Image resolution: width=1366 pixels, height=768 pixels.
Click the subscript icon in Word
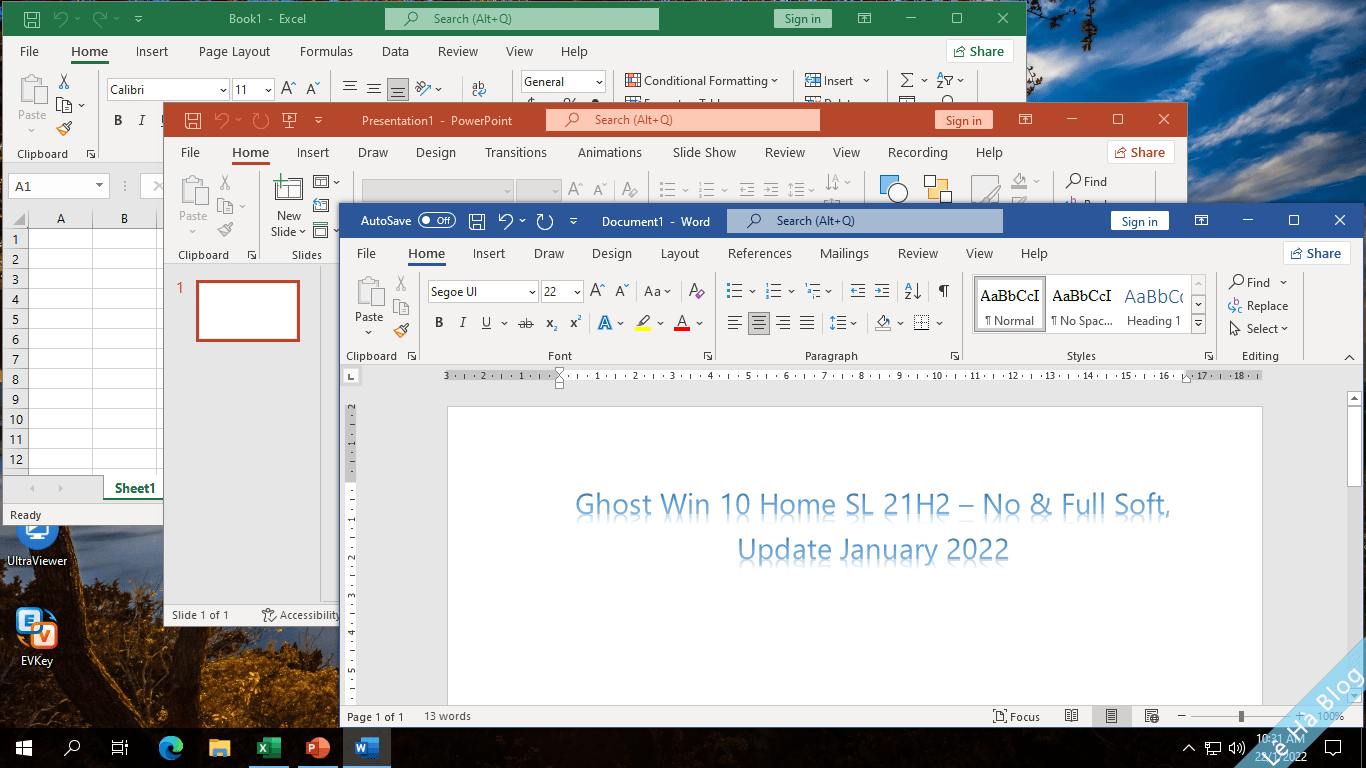click(x=551, y=322)
